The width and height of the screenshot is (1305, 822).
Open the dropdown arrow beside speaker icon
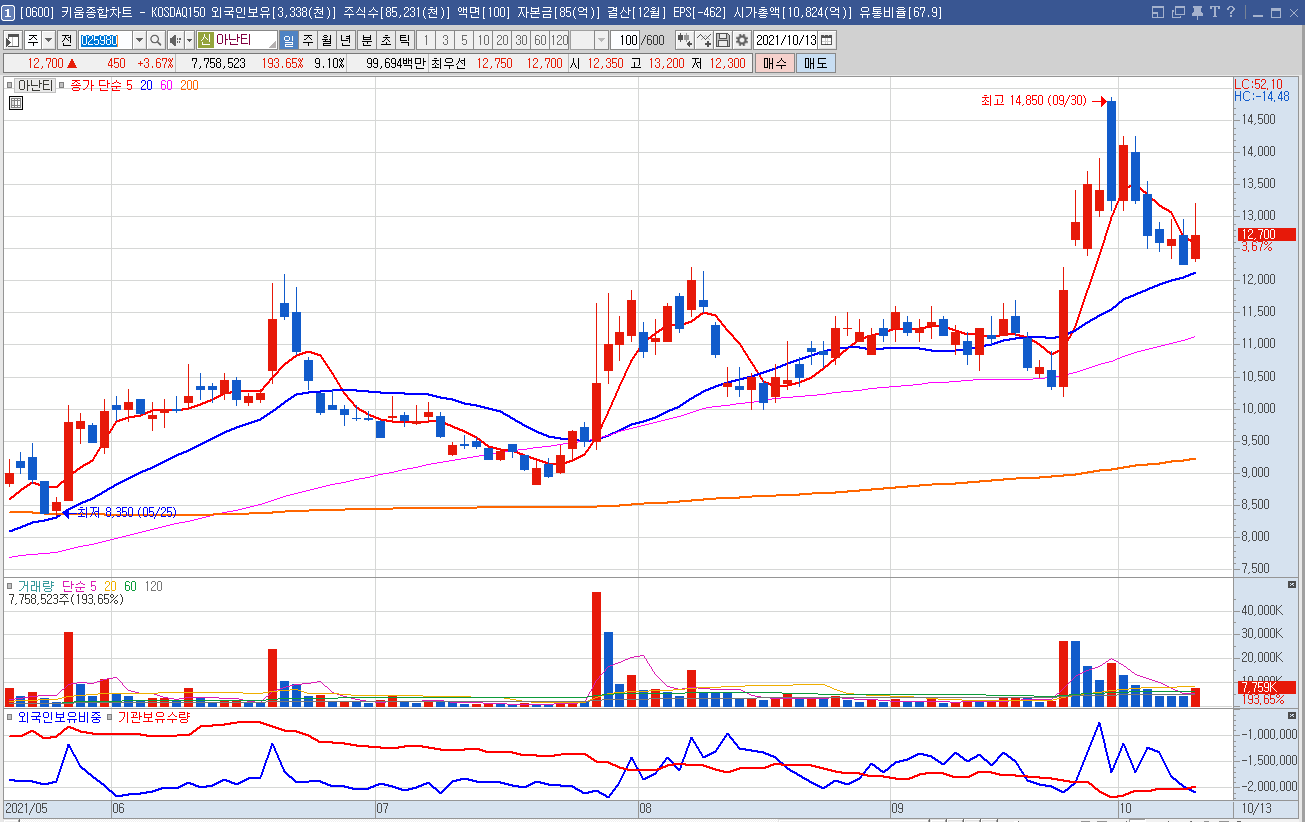point(189,40)
